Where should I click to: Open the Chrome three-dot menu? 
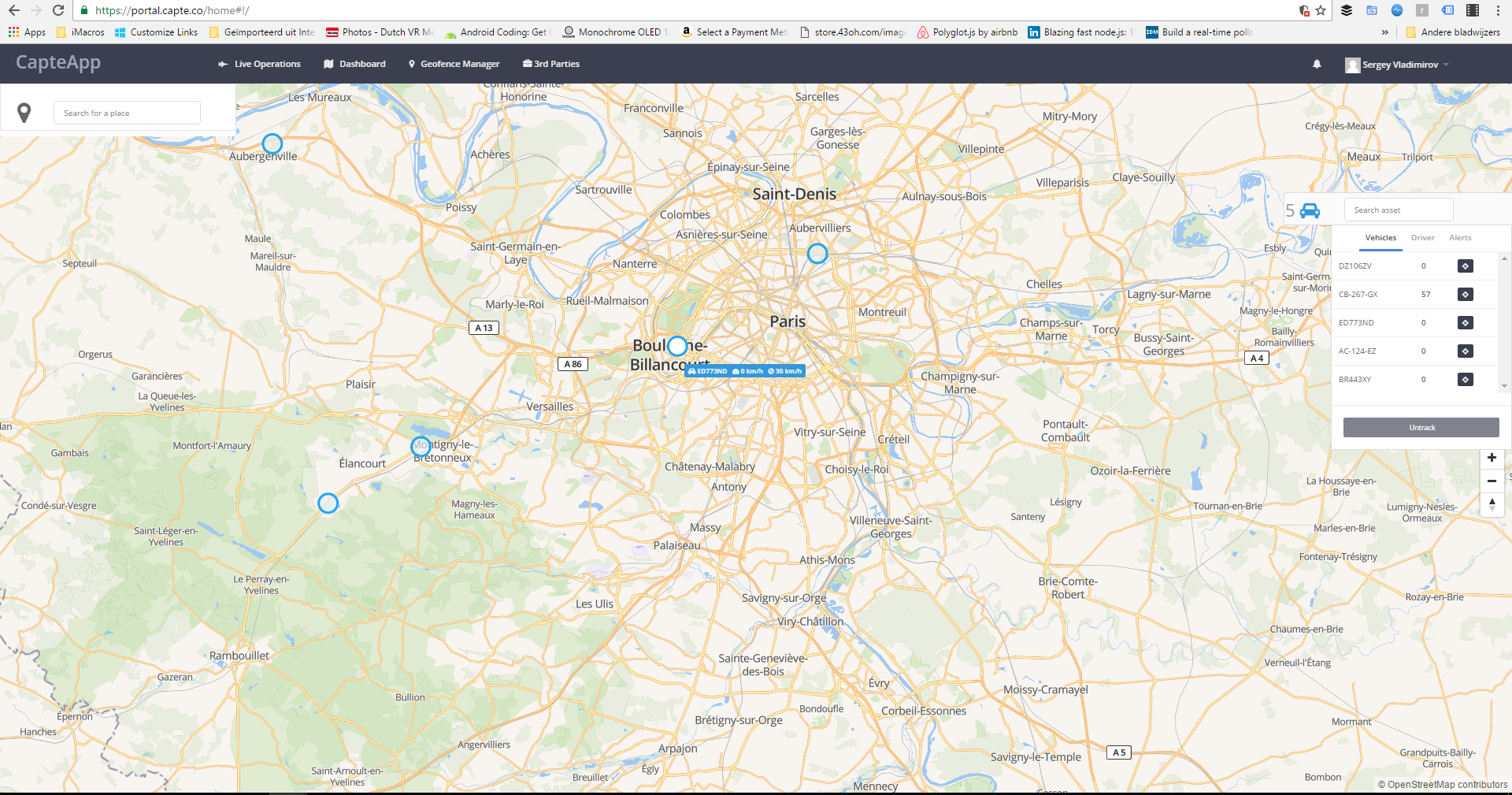[1498, 10]
